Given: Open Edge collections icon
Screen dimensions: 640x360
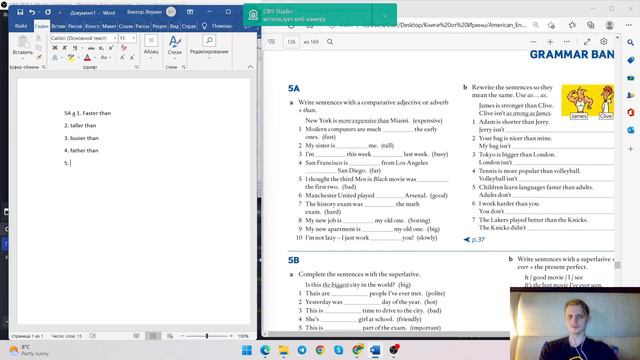Looking at the screenshot, I should (591, 25).
